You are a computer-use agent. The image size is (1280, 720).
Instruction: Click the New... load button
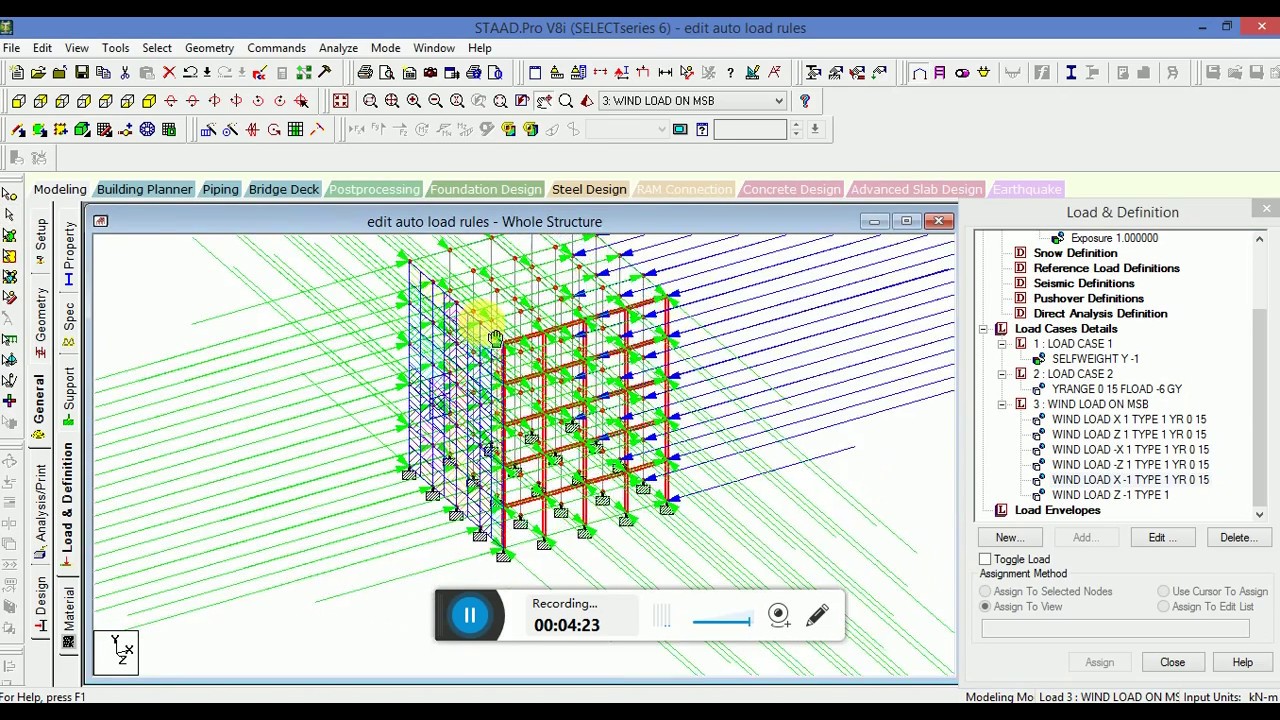point(1010,538)
